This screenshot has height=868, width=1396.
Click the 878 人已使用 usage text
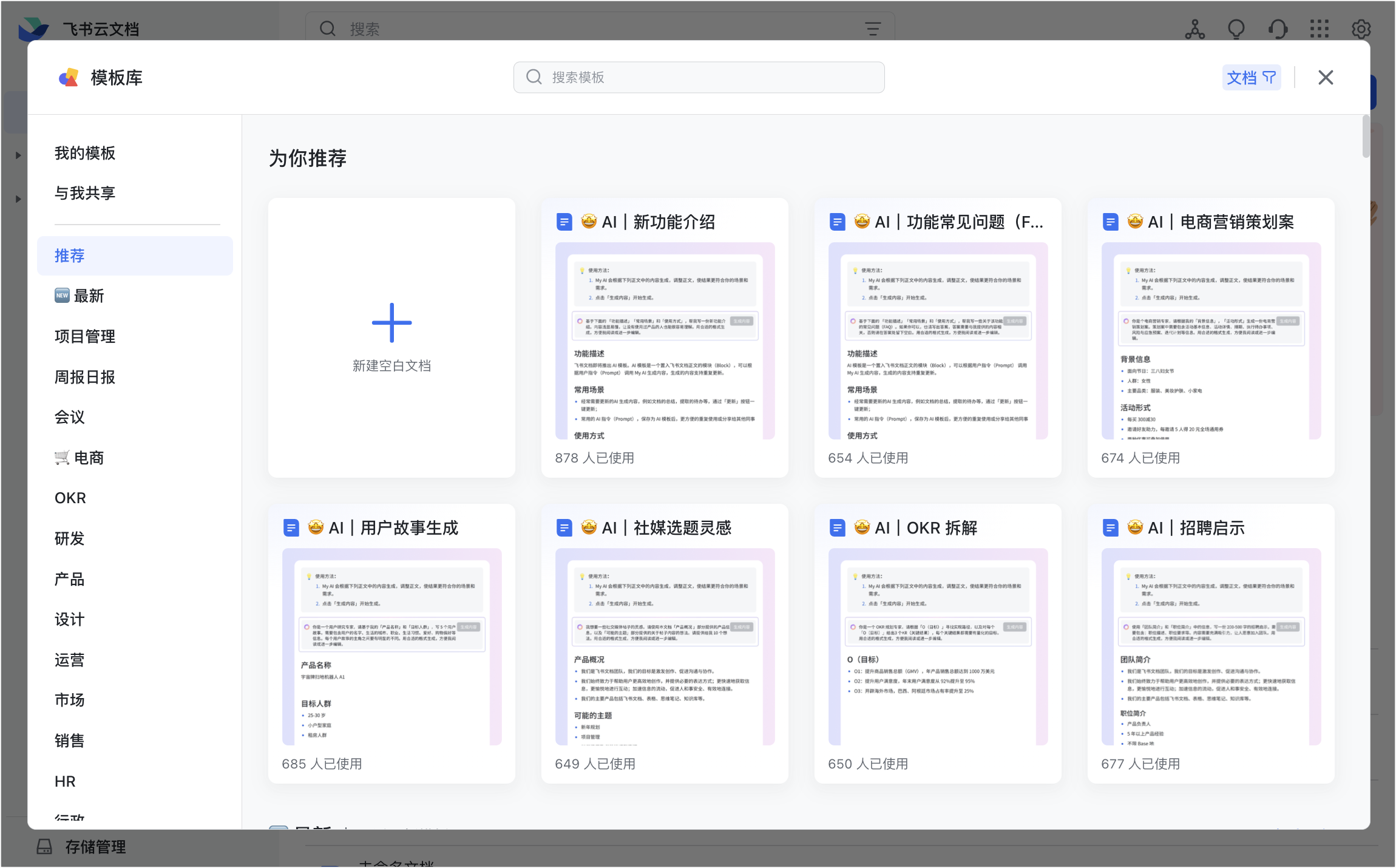tap(594, 458)
